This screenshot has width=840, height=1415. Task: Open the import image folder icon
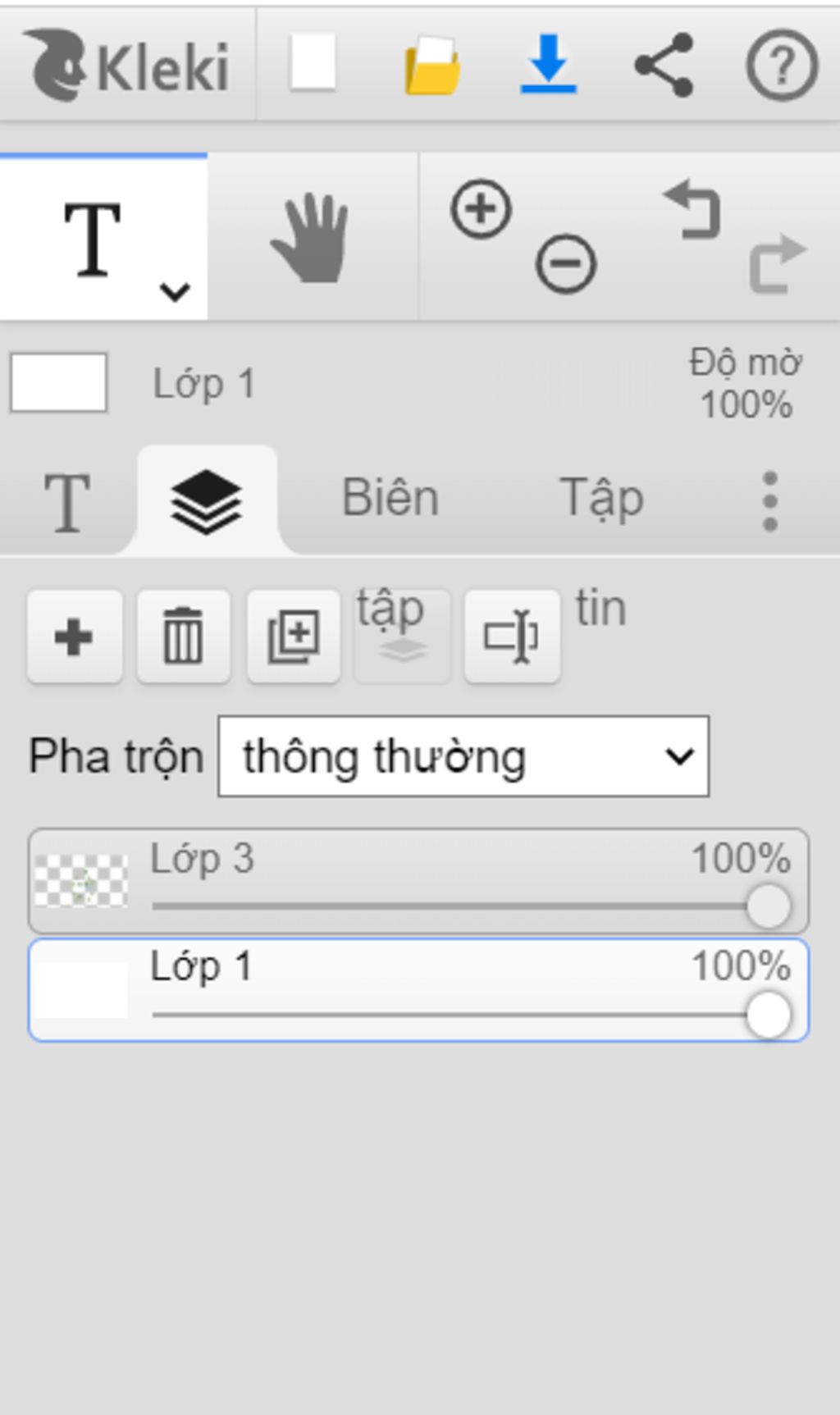click(432, 65)
